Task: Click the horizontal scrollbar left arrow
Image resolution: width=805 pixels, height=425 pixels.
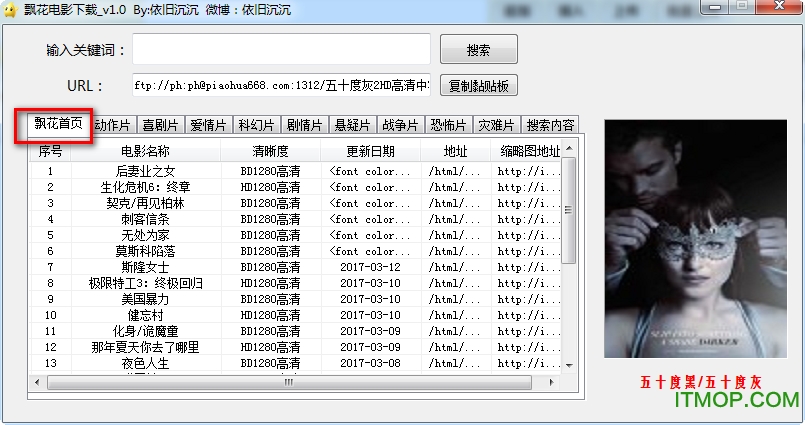Action: [37, 382]
